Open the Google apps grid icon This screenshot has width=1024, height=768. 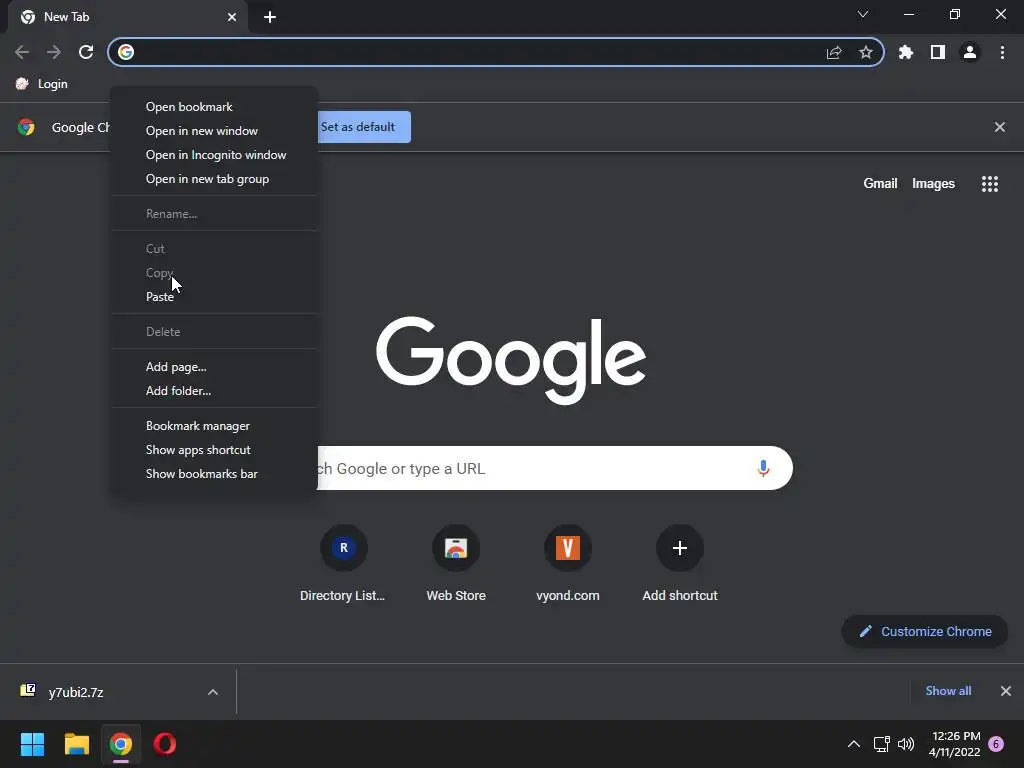[x=990, y=184]
